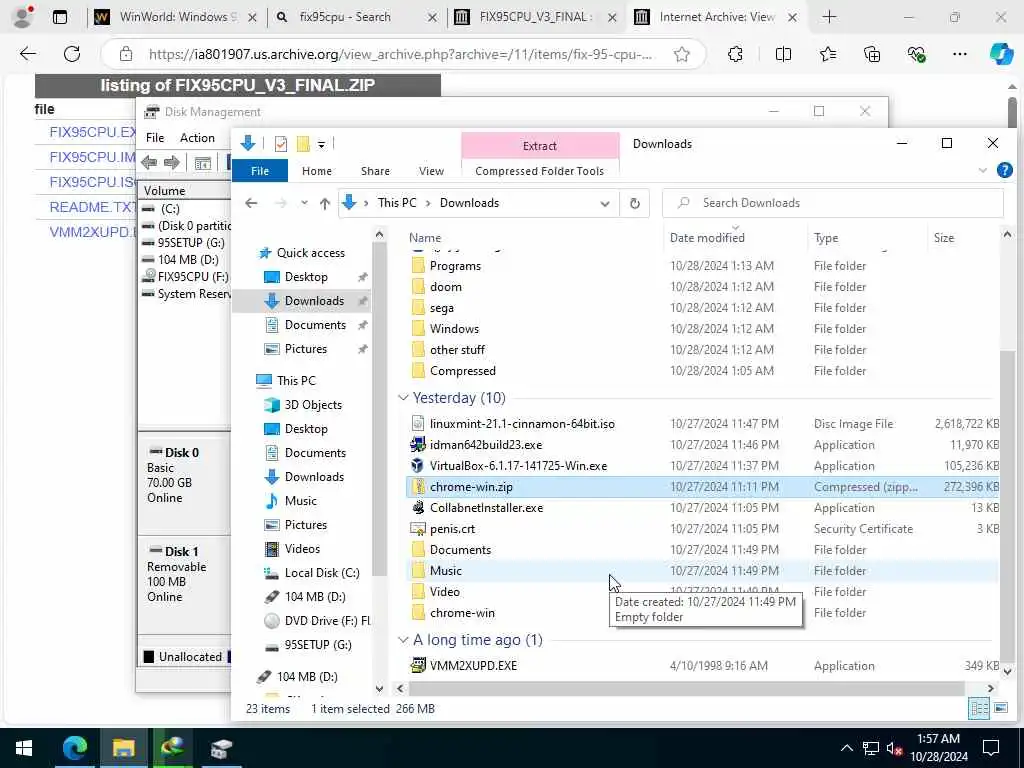Click Disk Management forward arrow toolbar icon

(x=172, y=163)
